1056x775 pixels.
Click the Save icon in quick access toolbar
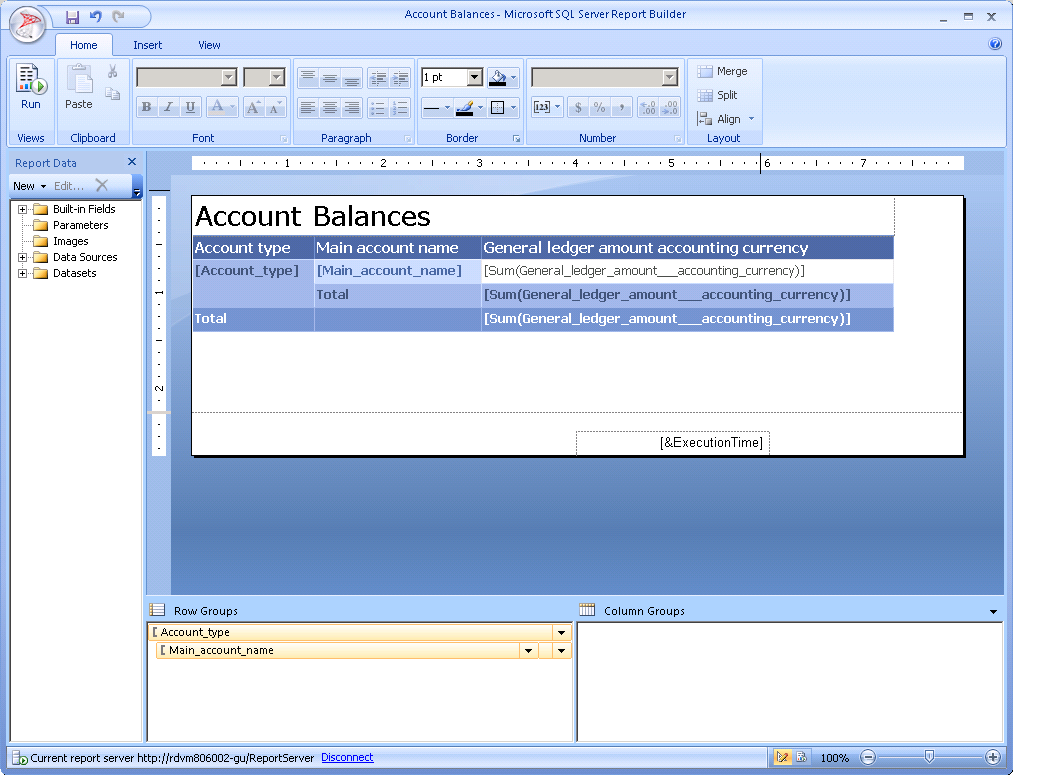[72, 17]
